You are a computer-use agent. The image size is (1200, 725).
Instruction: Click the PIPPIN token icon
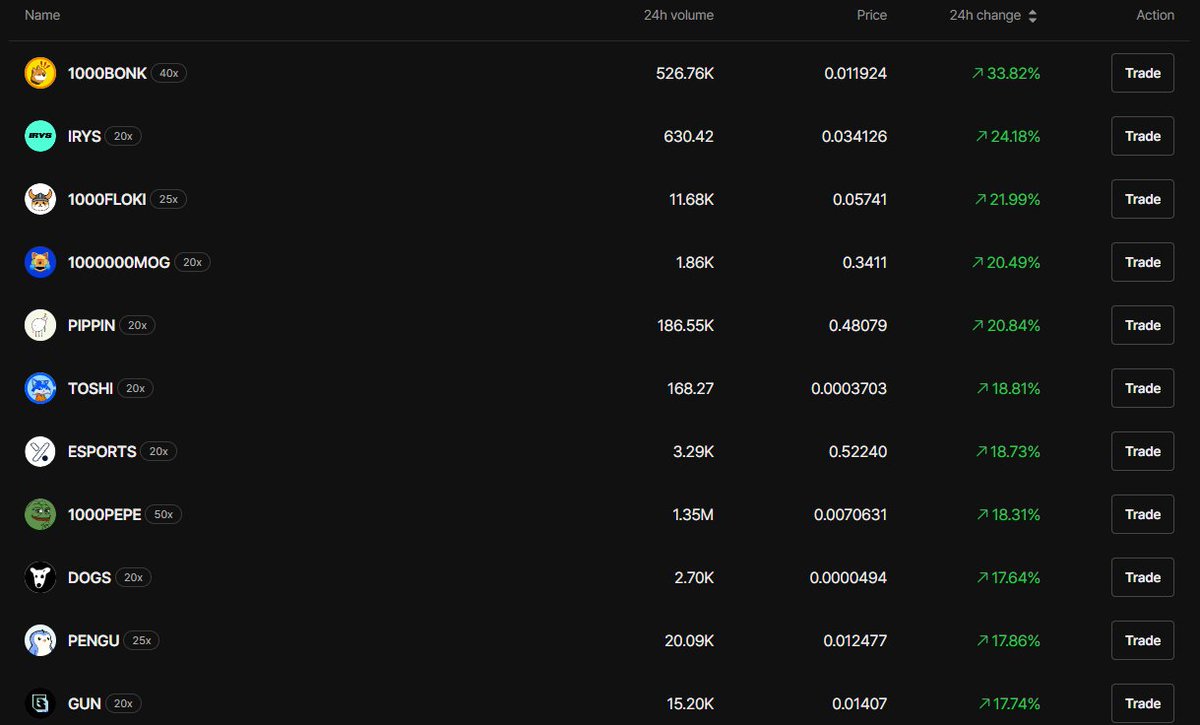click(x=40, y=325)
